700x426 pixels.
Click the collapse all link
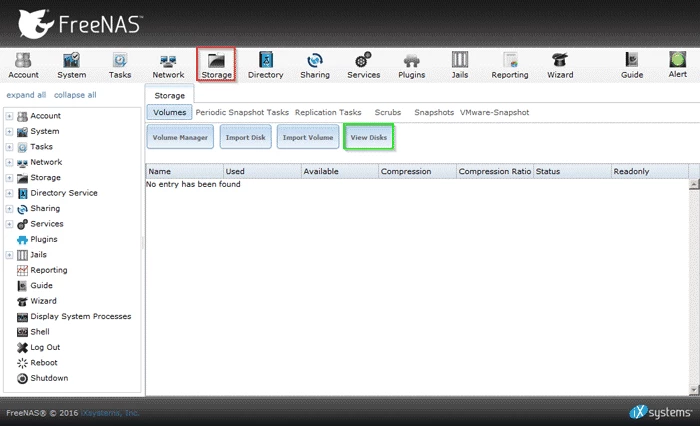(75, 95)
